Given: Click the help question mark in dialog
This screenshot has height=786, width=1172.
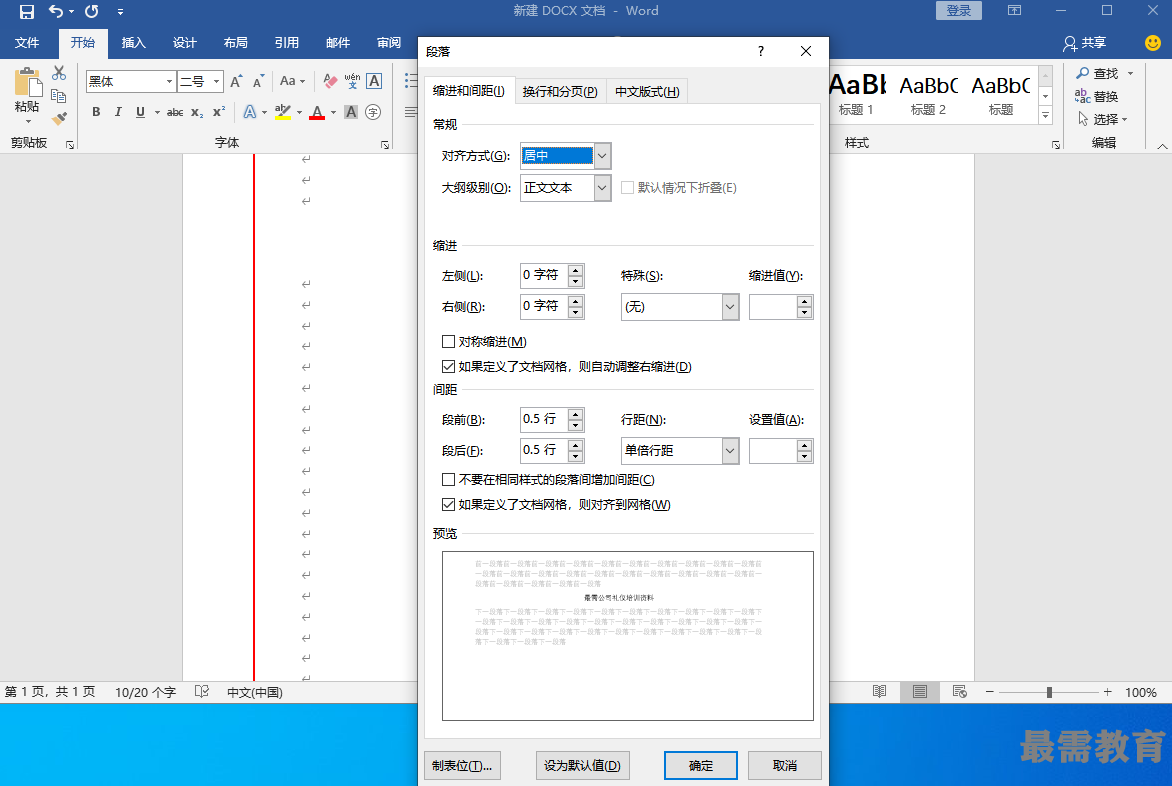Looking at the screenshot, I should [761, 51].
